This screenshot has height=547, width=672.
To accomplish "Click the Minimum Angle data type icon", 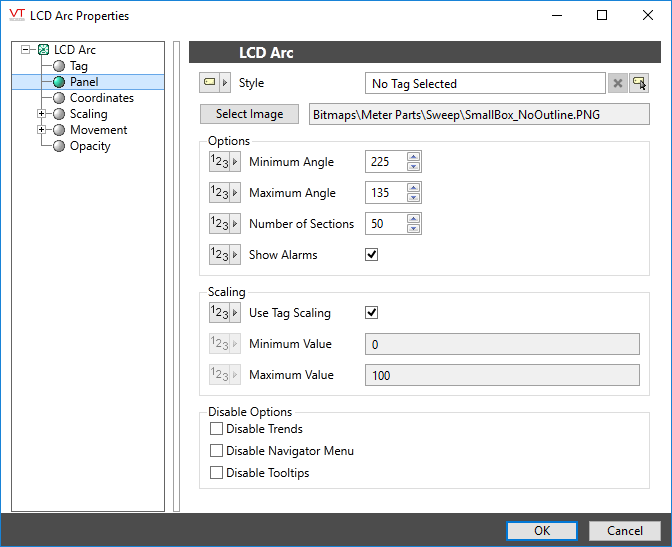I will tap(219, 162).
